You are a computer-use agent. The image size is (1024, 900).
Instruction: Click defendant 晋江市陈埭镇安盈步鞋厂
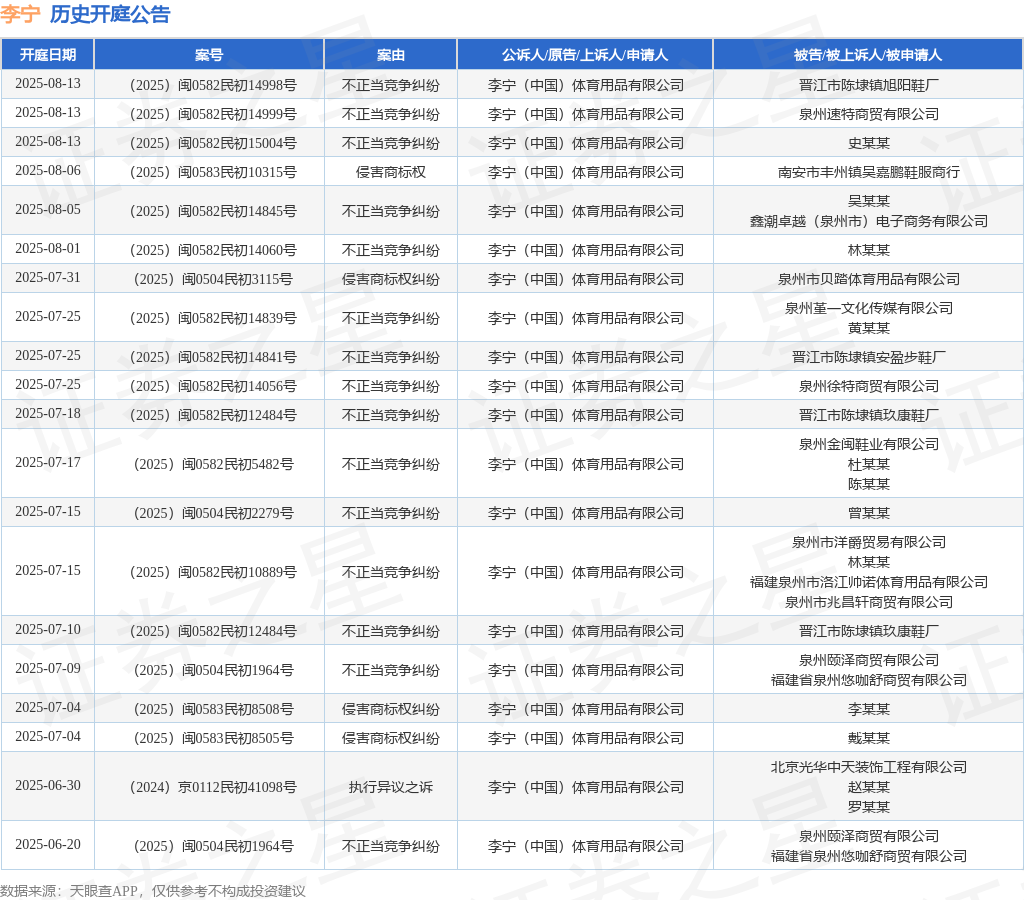[869, 357]
